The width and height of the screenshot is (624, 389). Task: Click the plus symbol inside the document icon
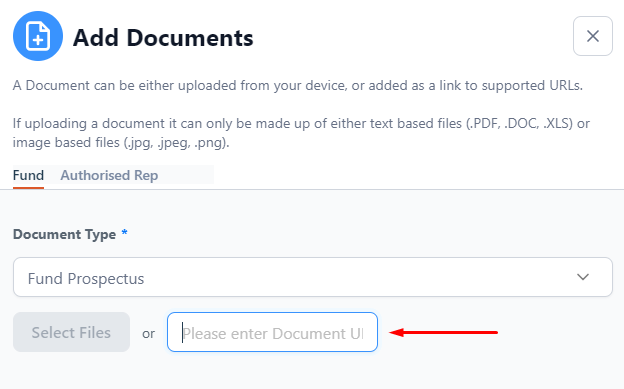point(38,39)
